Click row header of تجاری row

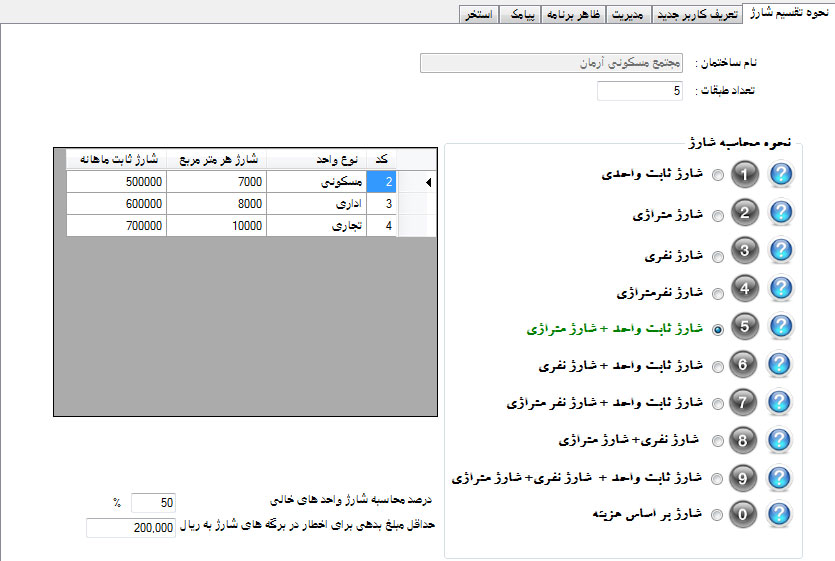click(418, 225)
